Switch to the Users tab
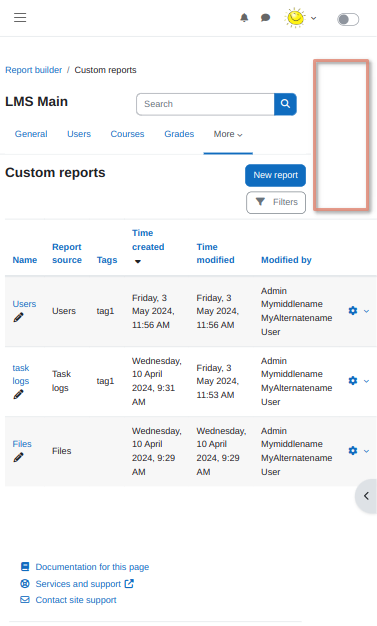The height and width of the screenshot is (626, 377). [x=79, y=134]
